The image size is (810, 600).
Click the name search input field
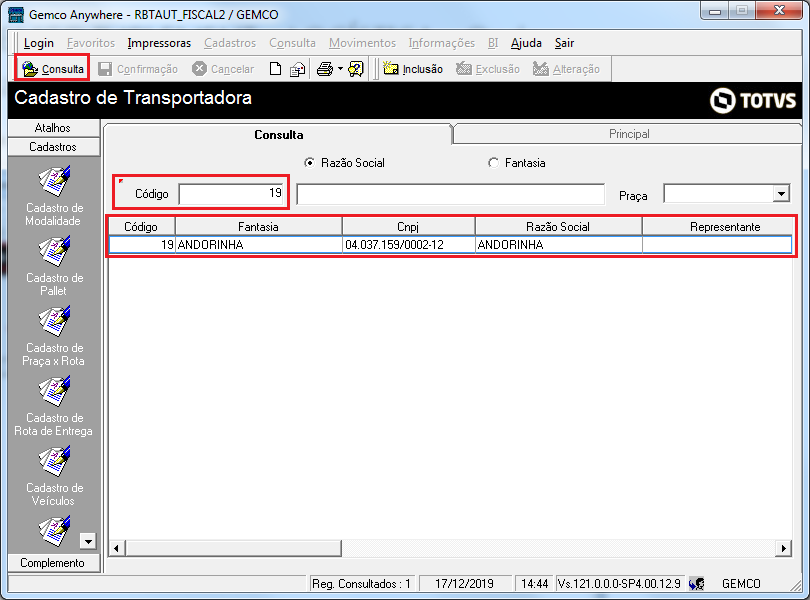coord(450,194)
